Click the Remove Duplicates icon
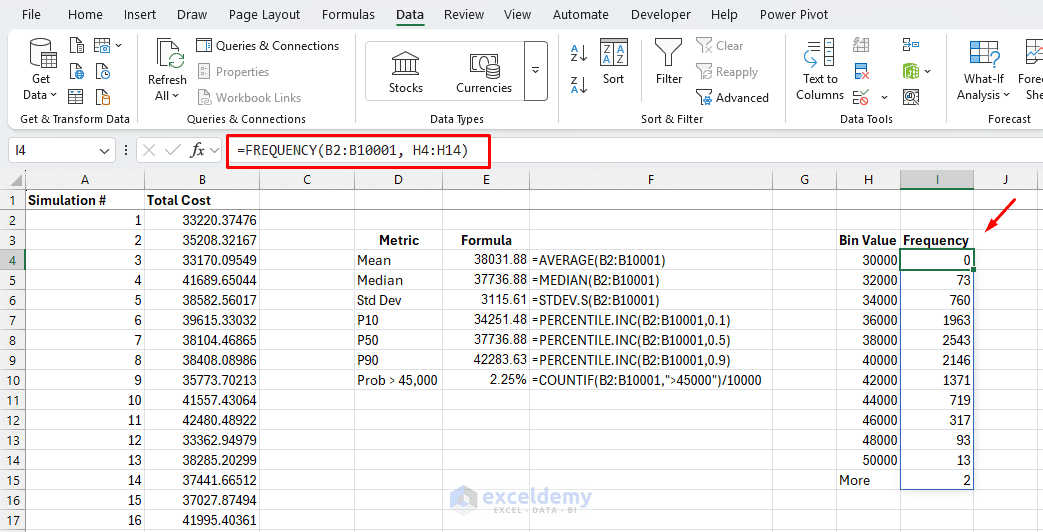Screen dimensions: 1043x532 tap(861, 71)
